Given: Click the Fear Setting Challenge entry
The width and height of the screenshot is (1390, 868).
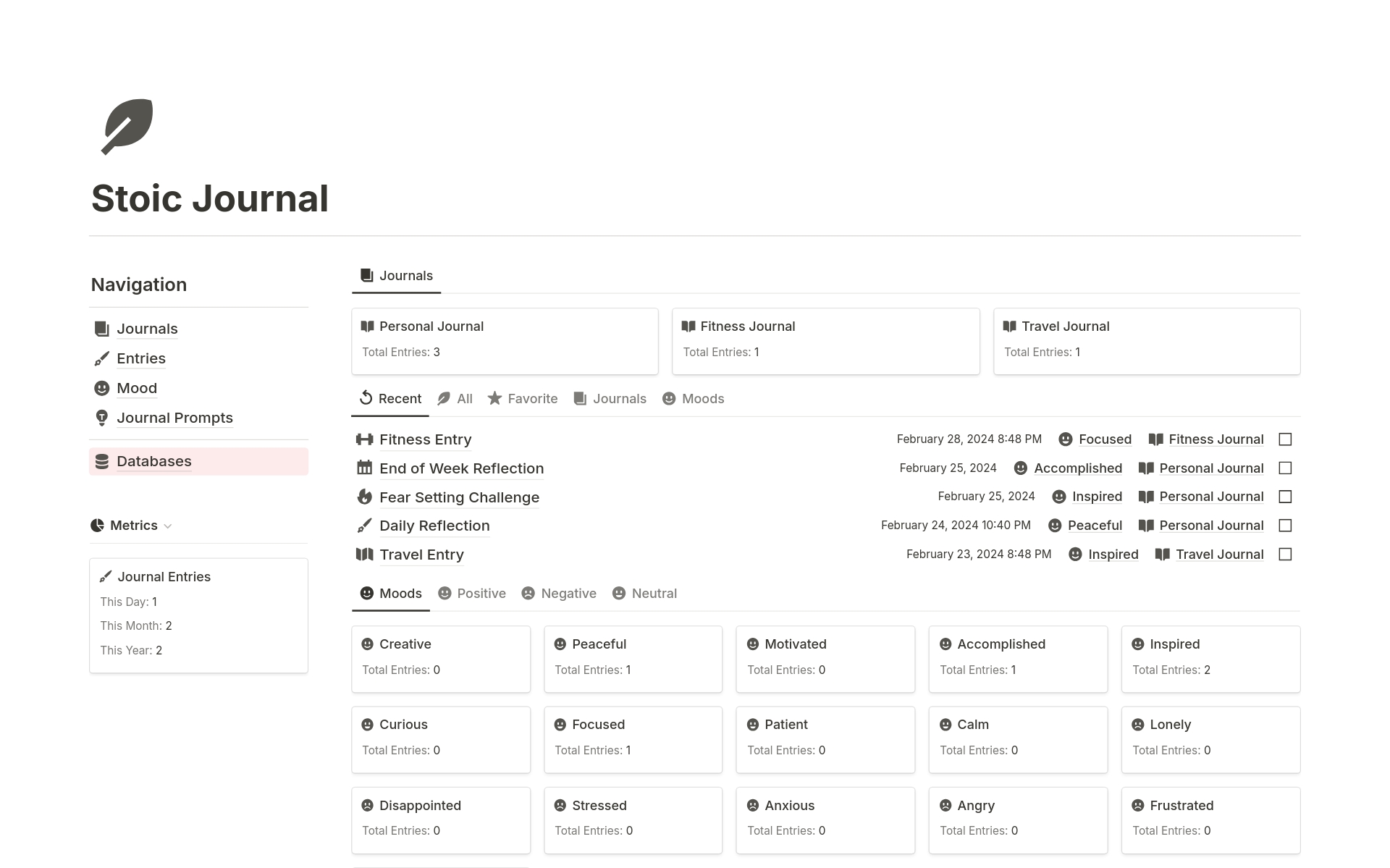Looking at the screenshot, I should click(459, 497).
